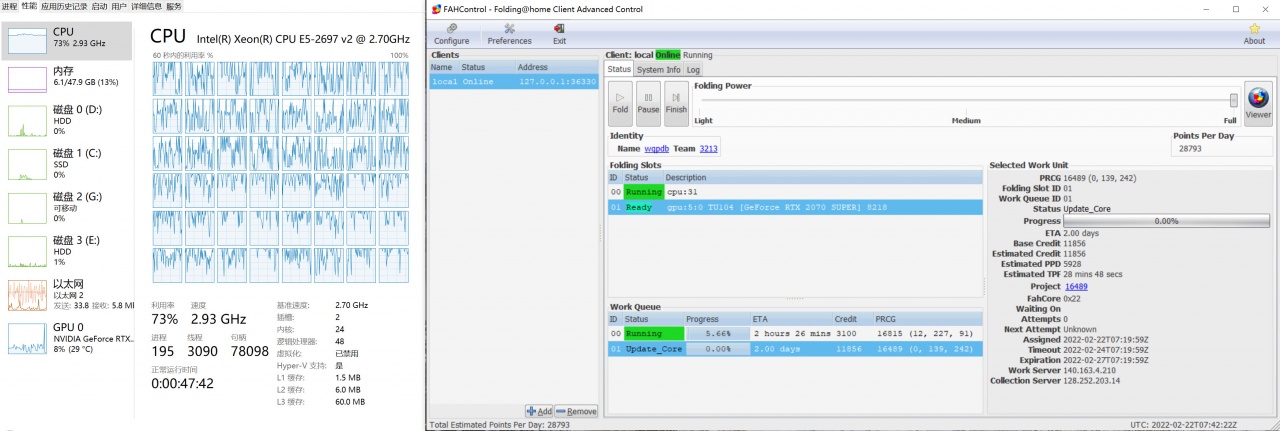Image resolution: width=1280 pixels, height=431 pixels.
Task: Click the Clients Address column header
Action: [557, 67]
